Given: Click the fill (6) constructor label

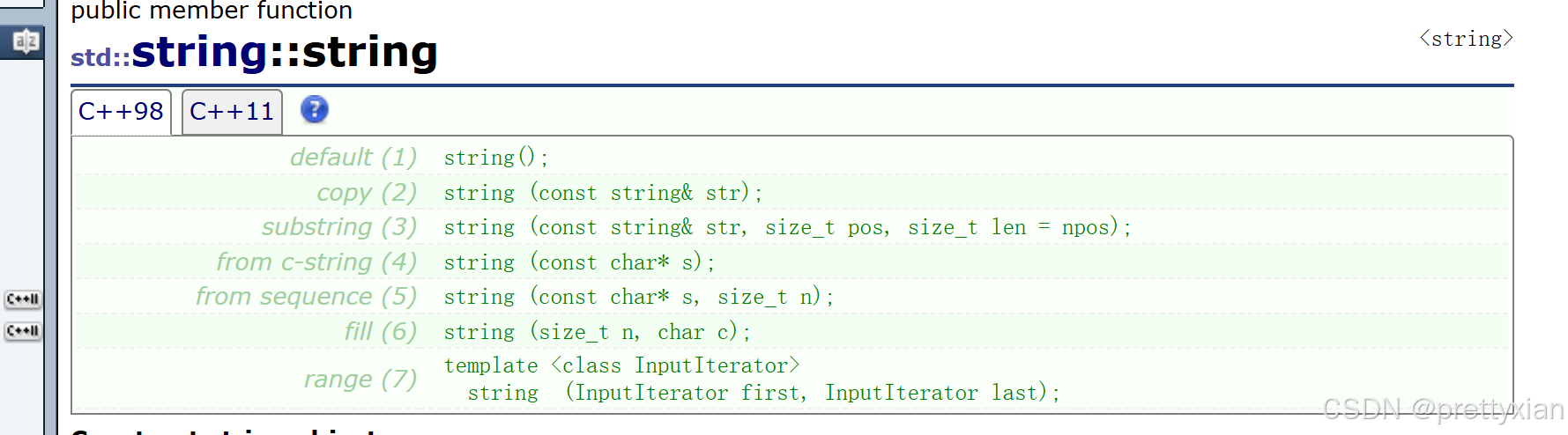Looking at the screenshot, I should click(380, 332).
